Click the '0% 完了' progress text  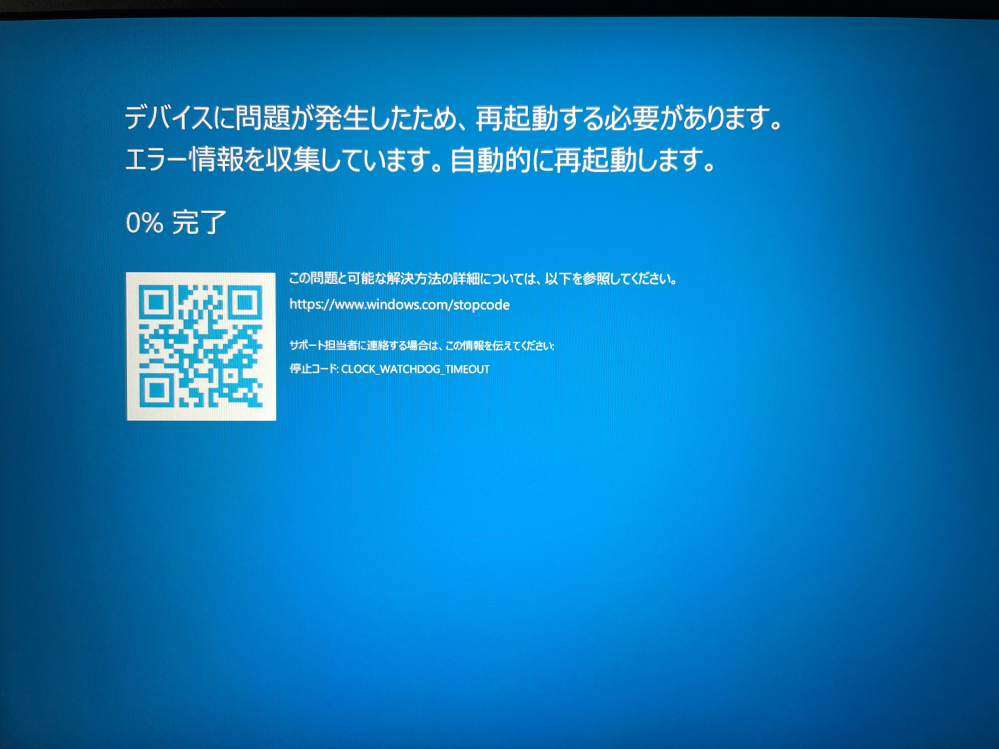[176, 222]
